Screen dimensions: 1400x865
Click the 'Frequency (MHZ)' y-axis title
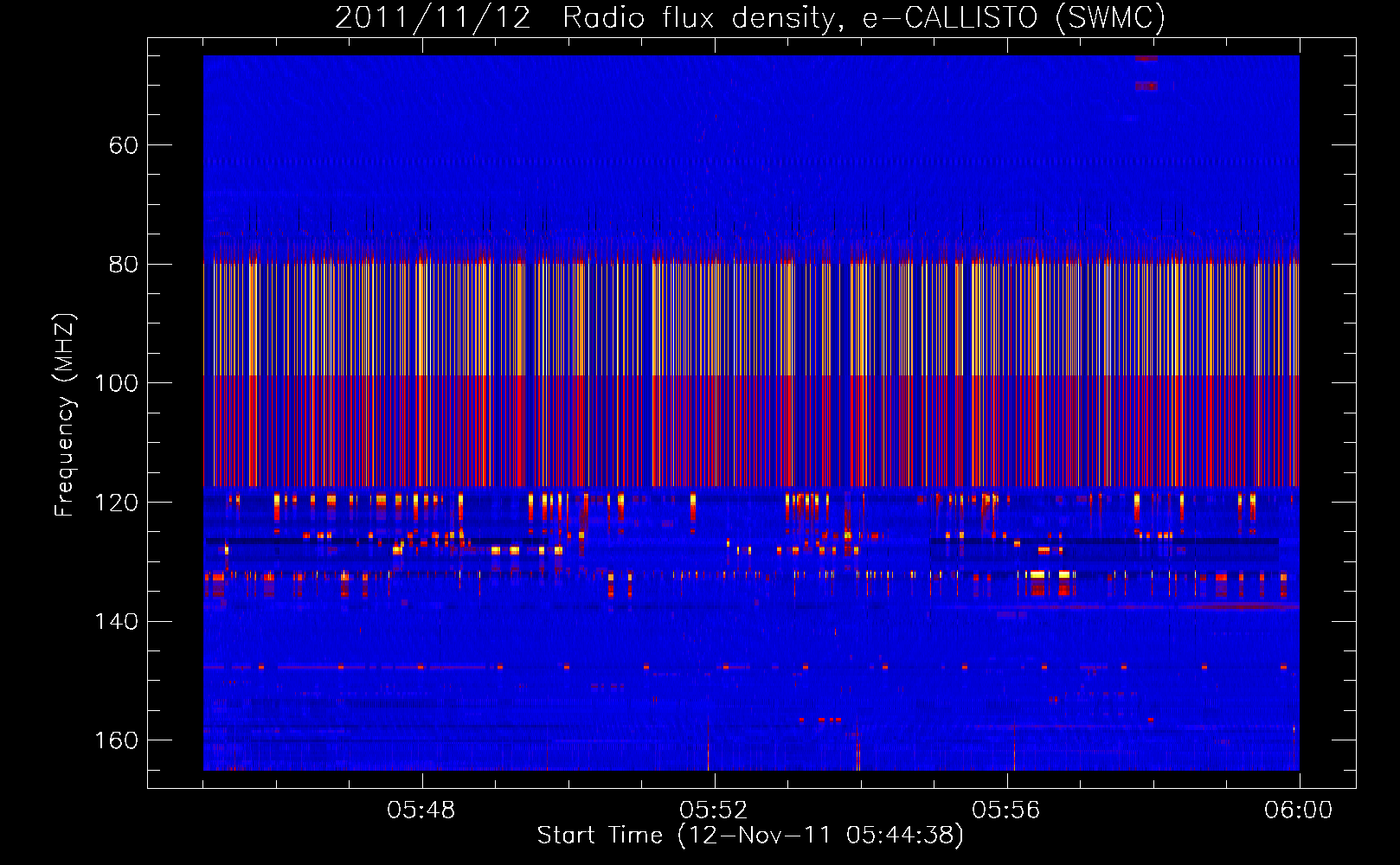(65, 415)
